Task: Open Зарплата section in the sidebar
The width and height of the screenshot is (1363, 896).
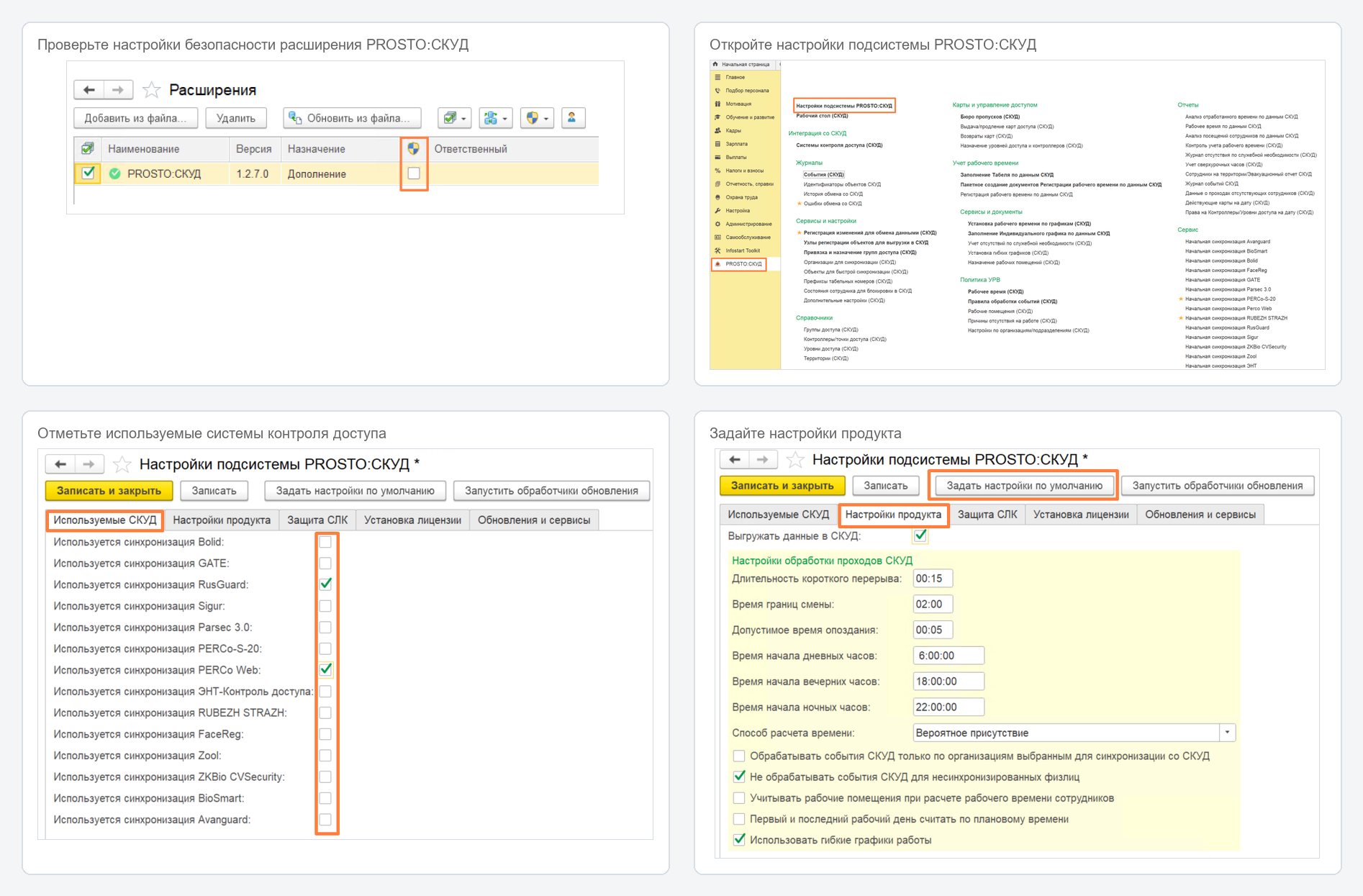Action: (735, 144)
